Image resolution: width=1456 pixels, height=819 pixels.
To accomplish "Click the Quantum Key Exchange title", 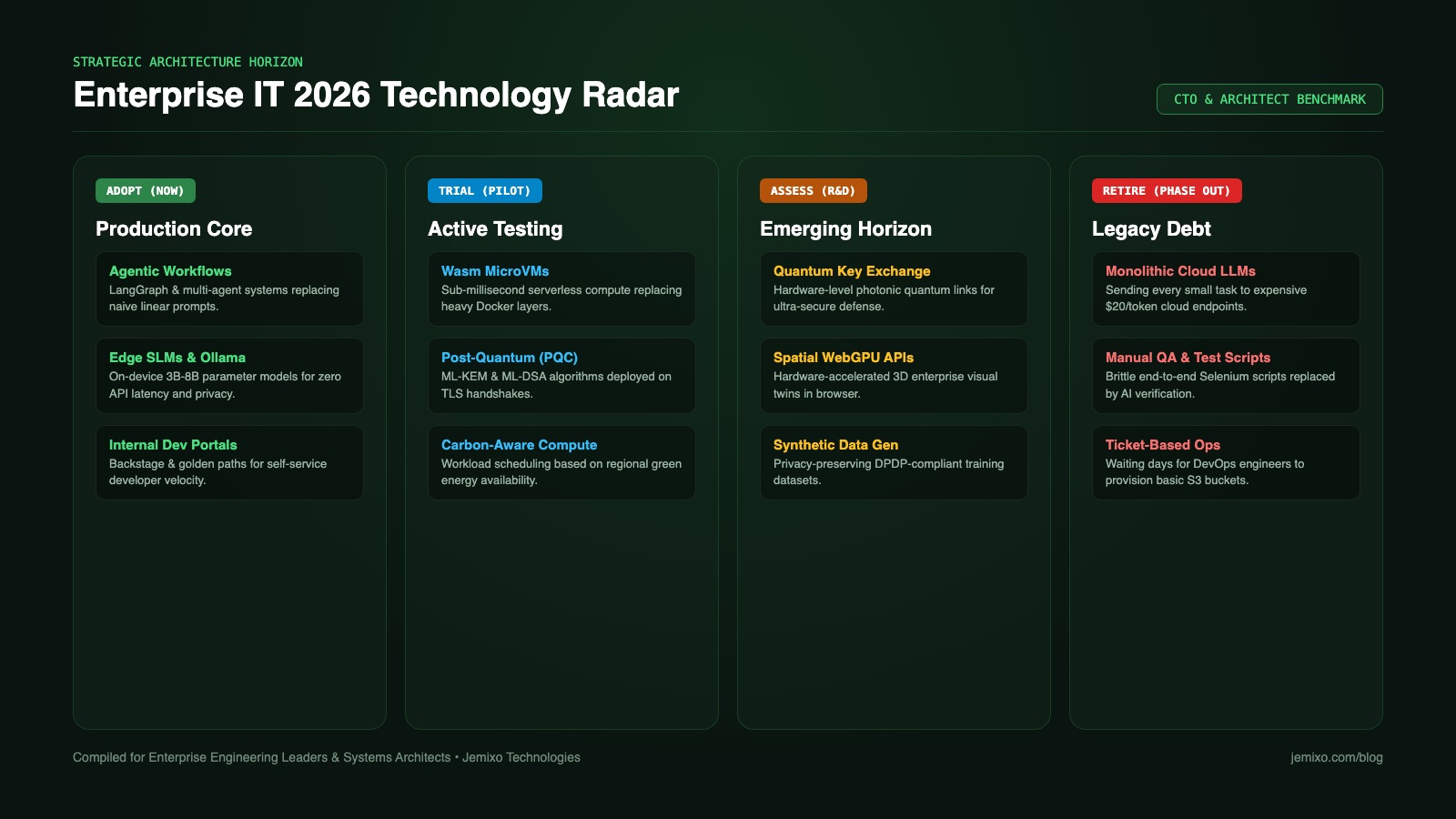I will (x=852, y=271).
